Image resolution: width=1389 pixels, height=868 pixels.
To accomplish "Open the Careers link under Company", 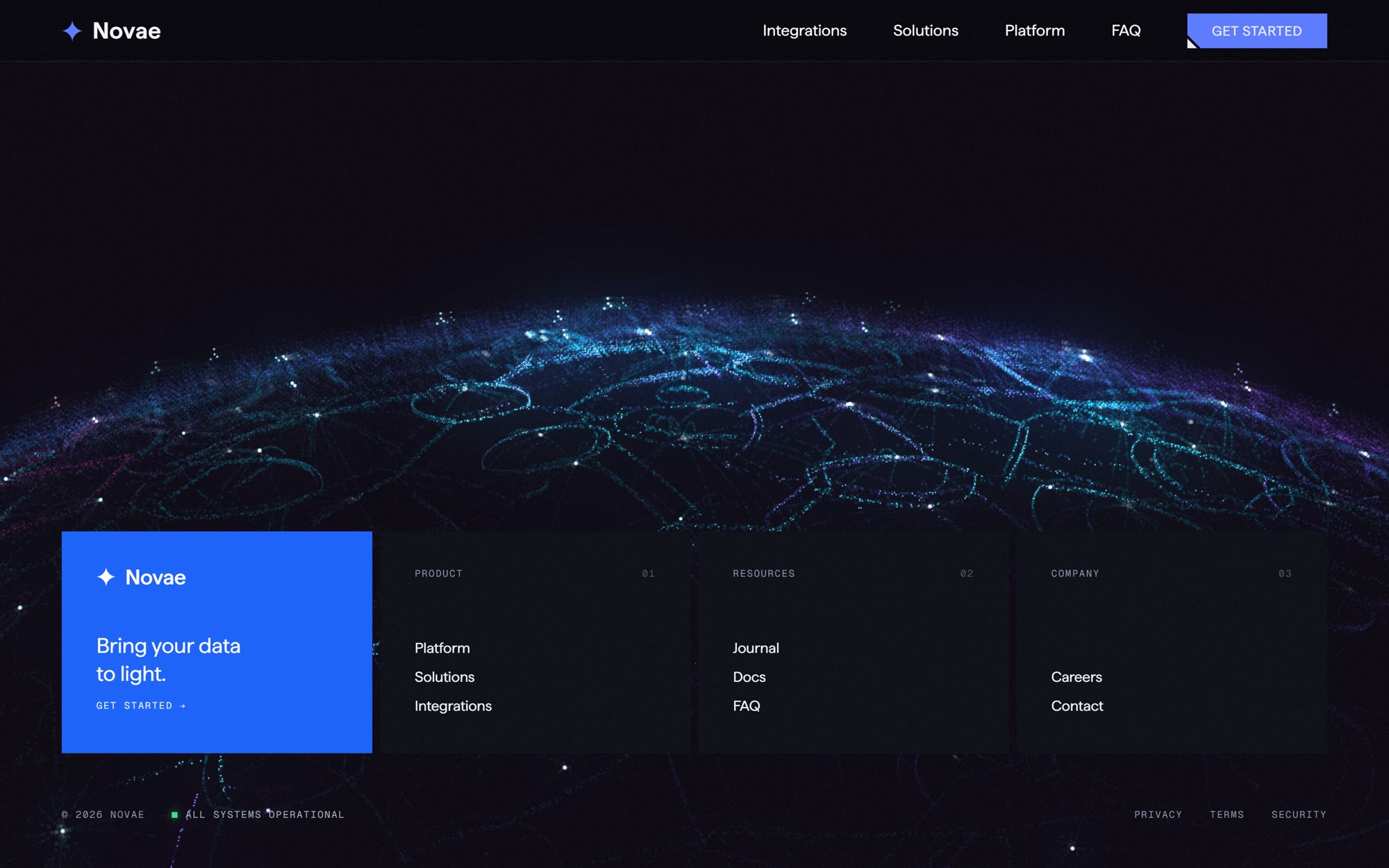I will 1076,677.
